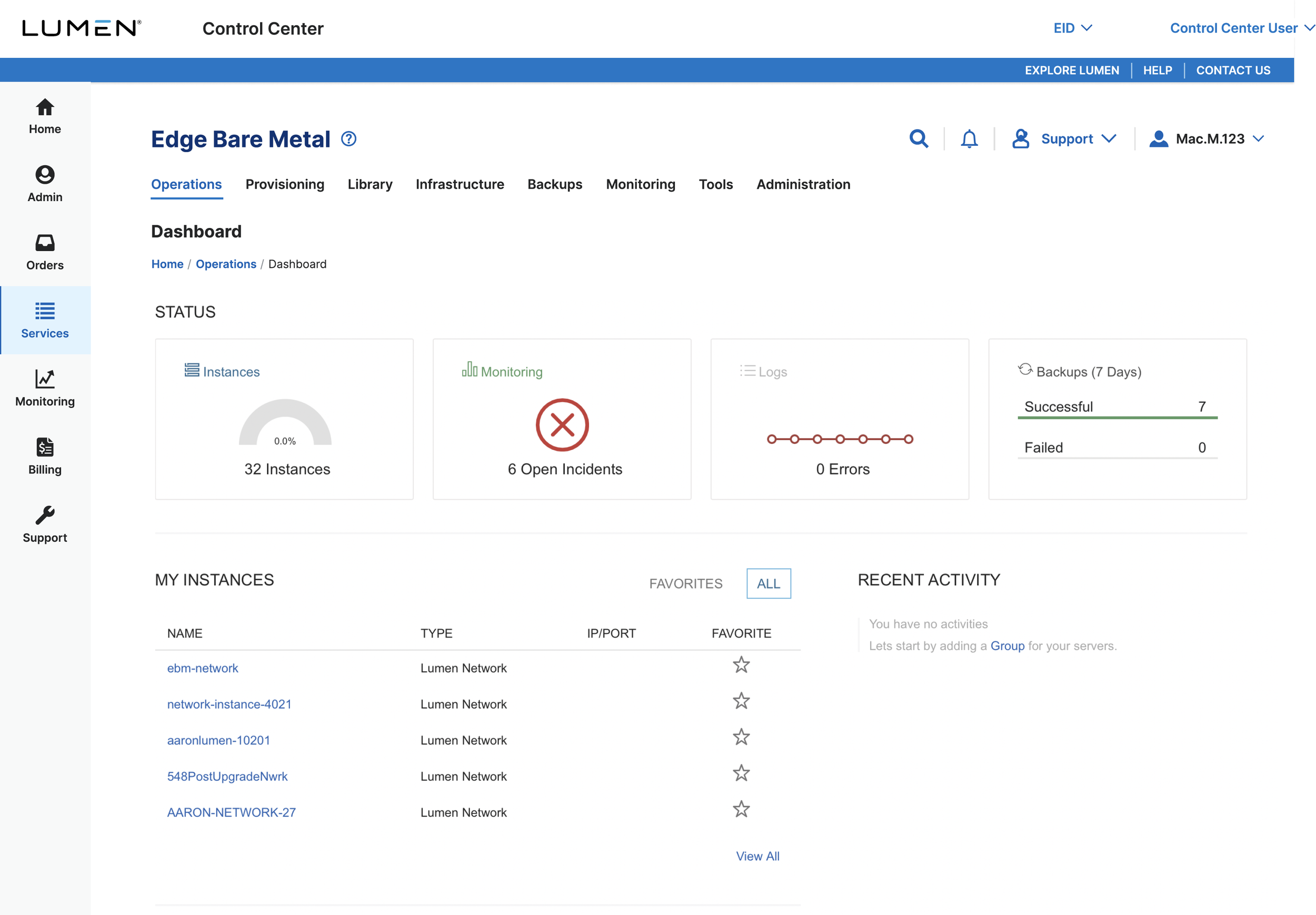
Task: Switch to the Provisioning tab
Action: [285, 184]
